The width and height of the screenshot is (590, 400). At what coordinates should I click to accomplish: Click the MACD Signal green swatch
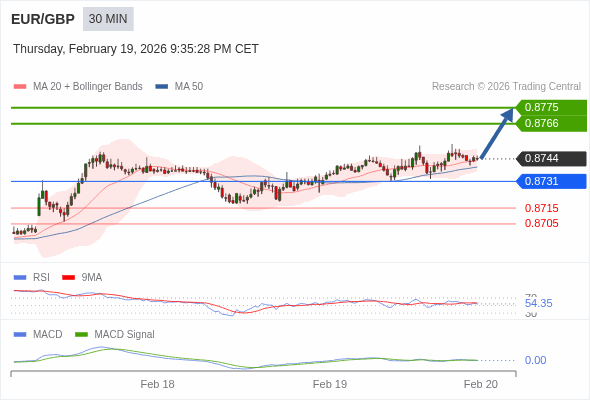81,335
